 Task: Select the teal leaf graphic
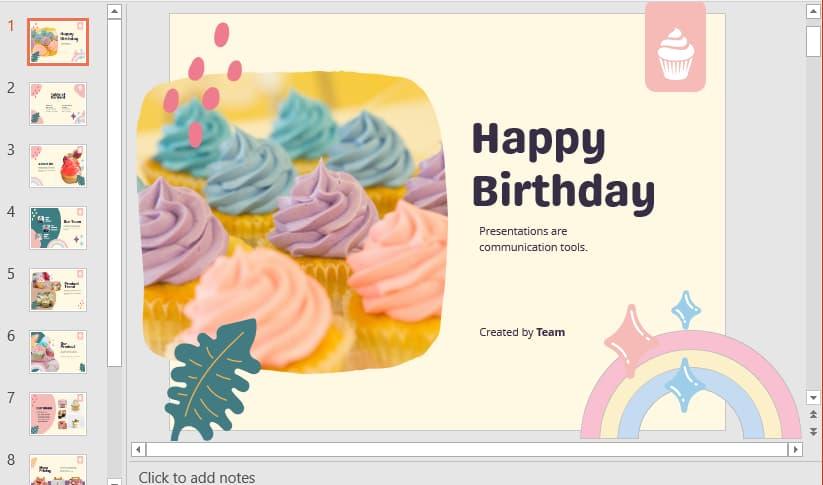point(212,380)
